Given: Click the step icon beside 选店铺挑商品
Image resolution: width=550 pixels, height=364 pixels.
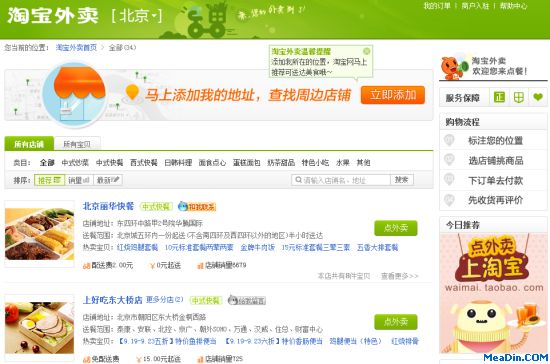Looking at the screenshot, I should click(449, 160).
